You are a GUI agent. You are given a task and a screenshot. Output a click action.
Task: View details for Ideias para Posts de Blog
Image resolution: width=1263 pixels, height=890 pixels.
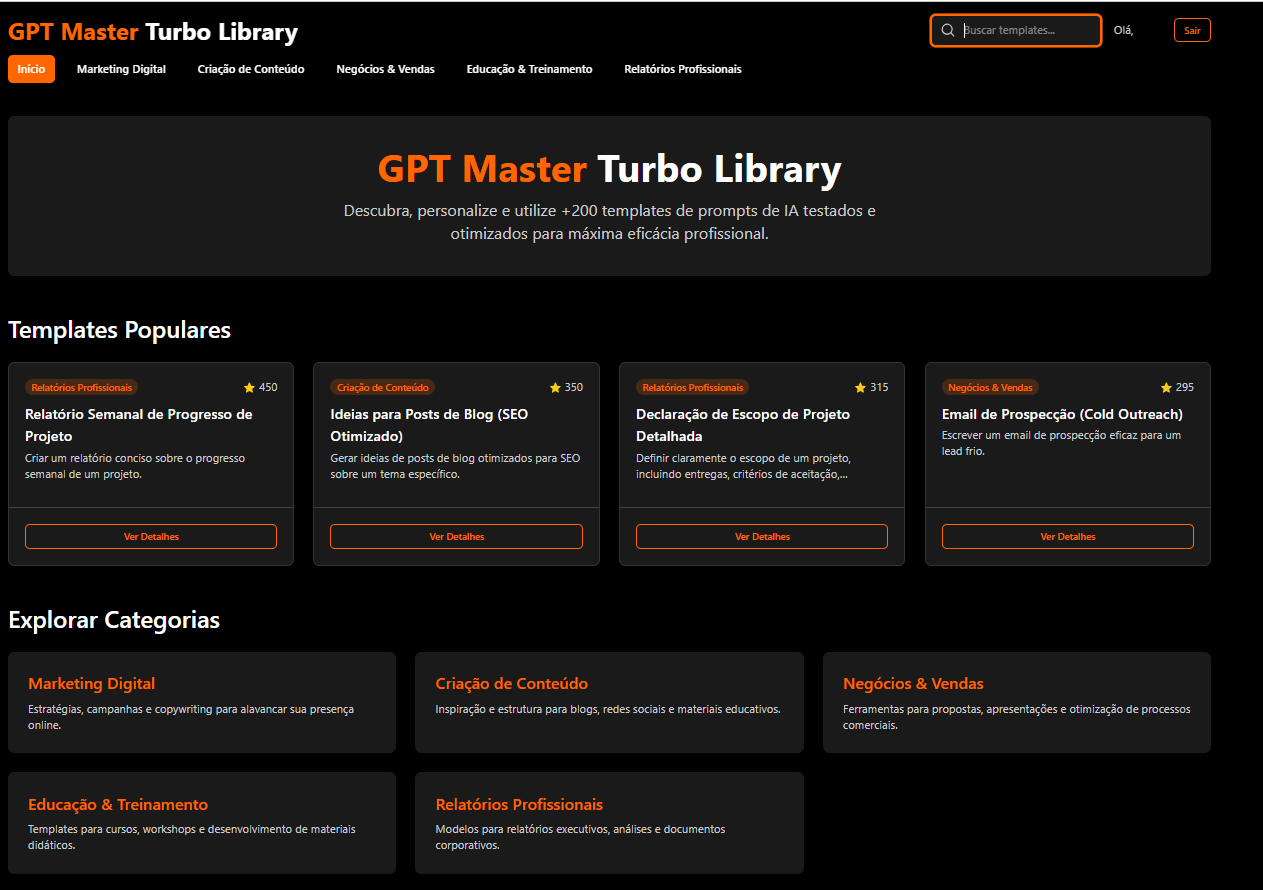point(456,536)
